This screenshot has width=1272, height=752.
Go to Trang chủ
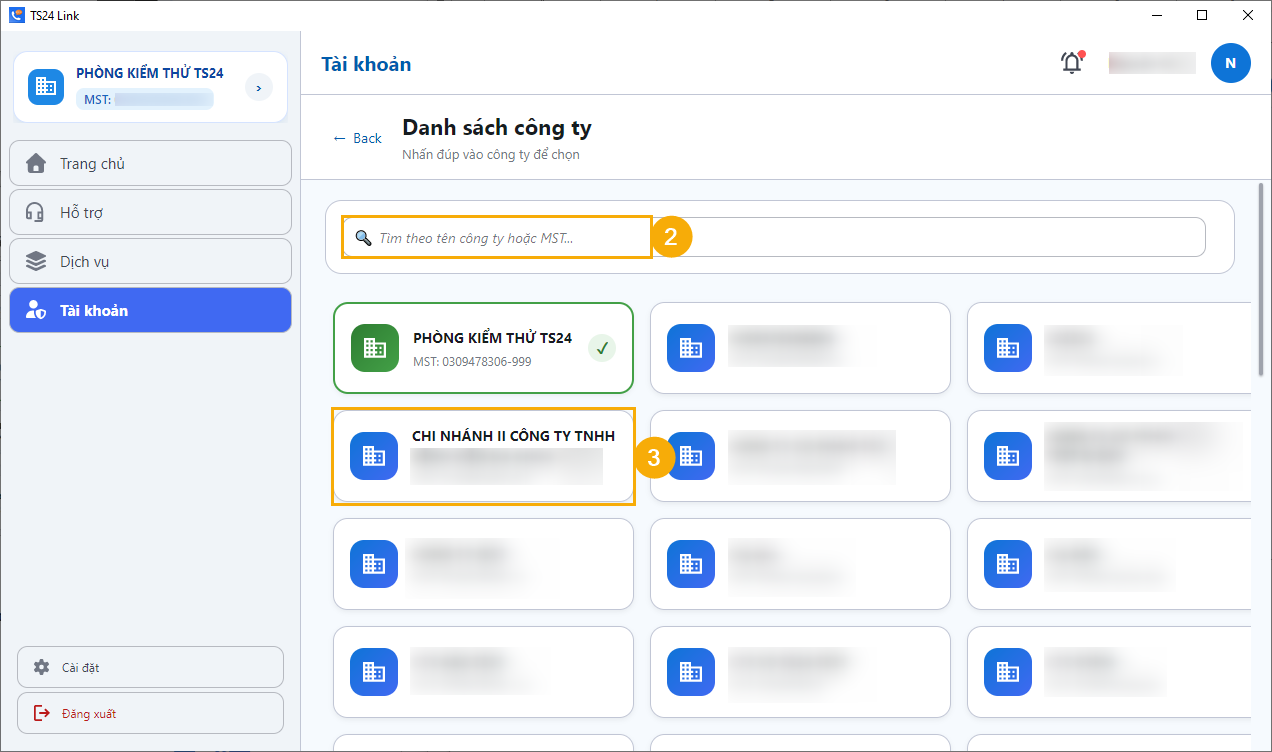point(150,163)
